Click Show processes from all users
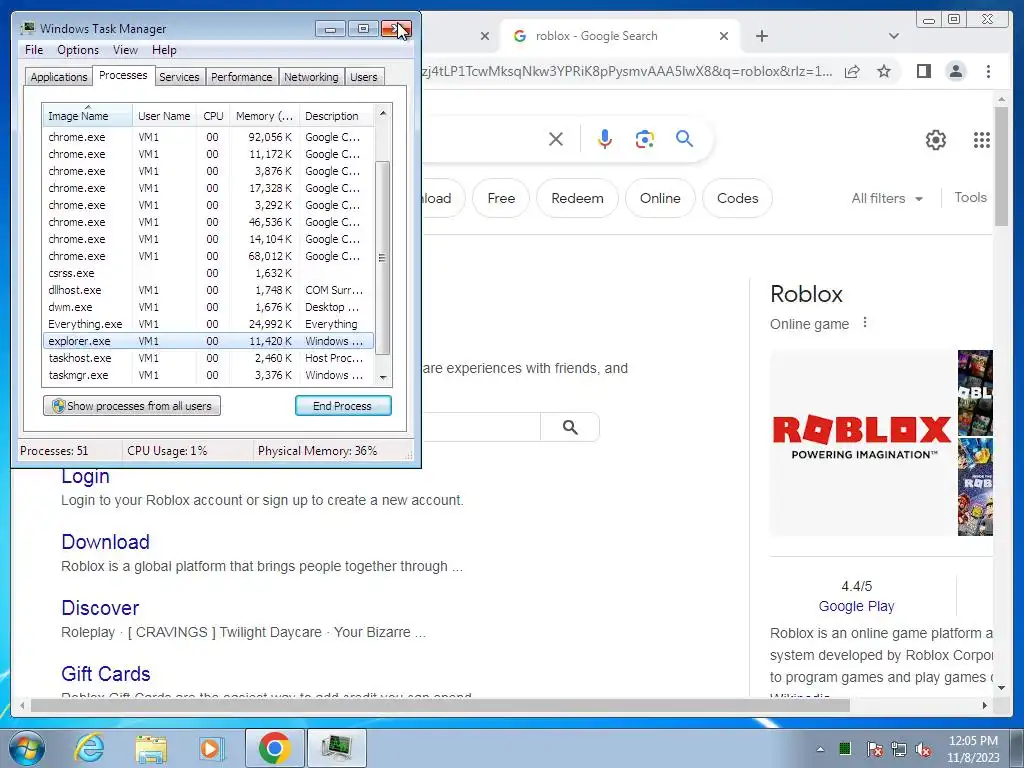 (132, 406)
